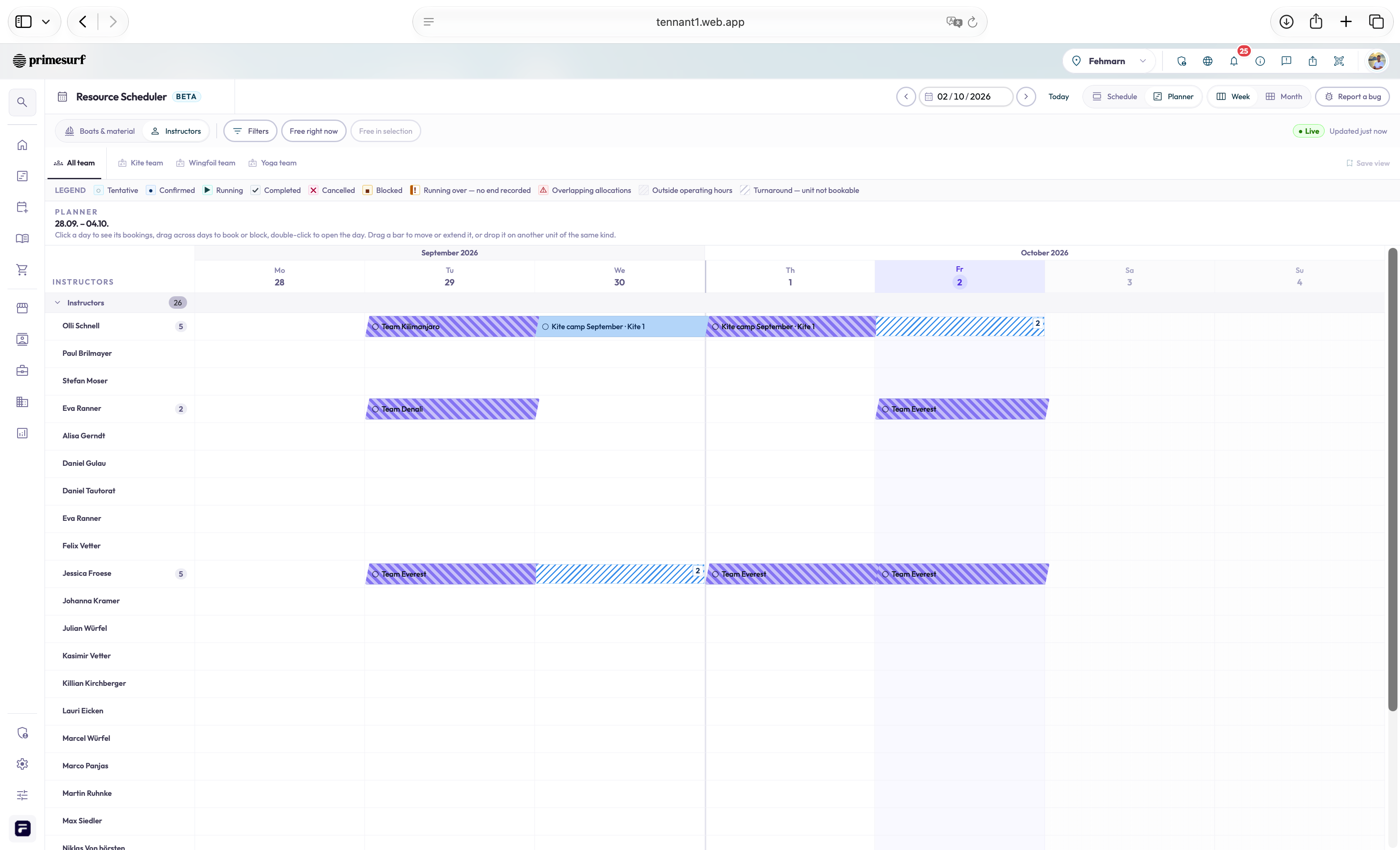Click the 02/10/2026 date input field
Screen dimensions: 1400x850
966,97
